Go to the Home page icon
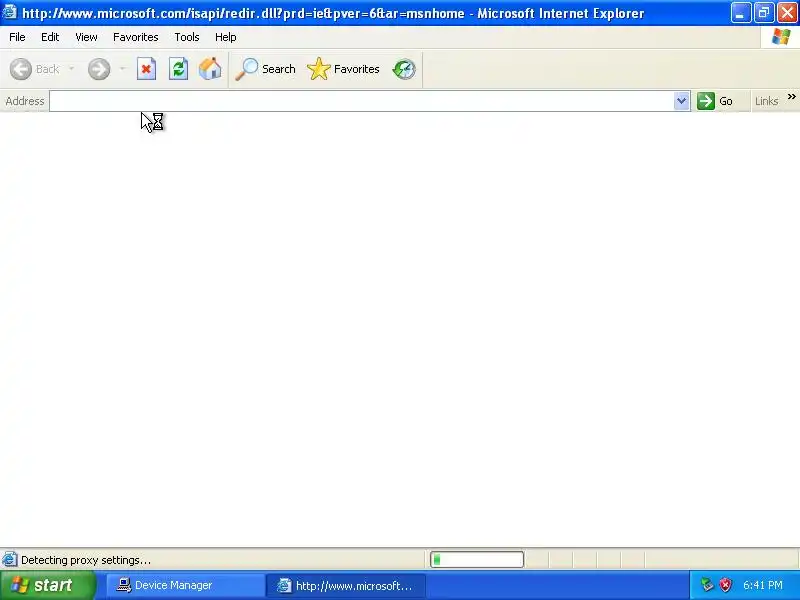 210,69
